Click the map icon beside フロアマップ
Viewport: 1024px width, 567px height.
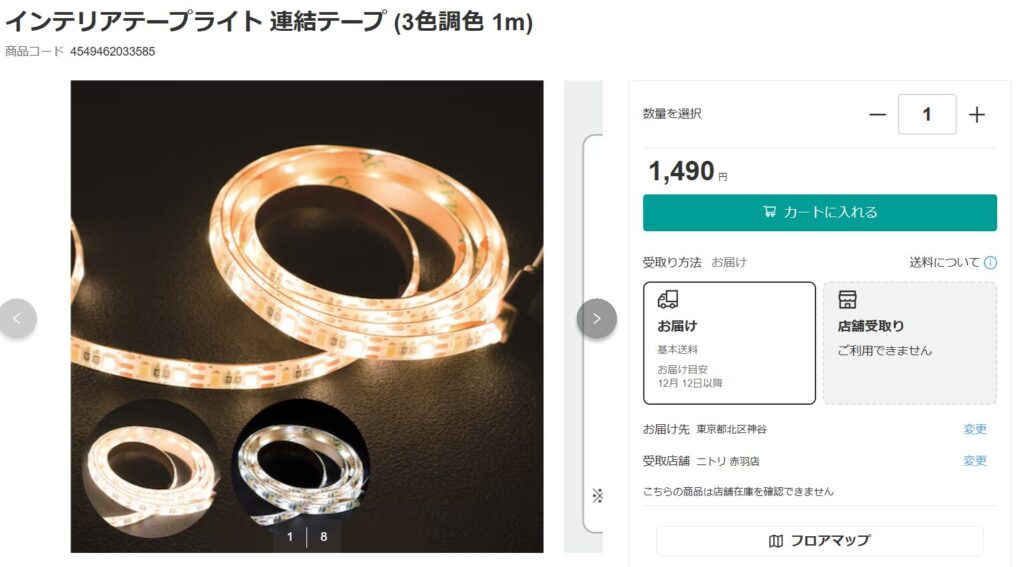point(776,541)
